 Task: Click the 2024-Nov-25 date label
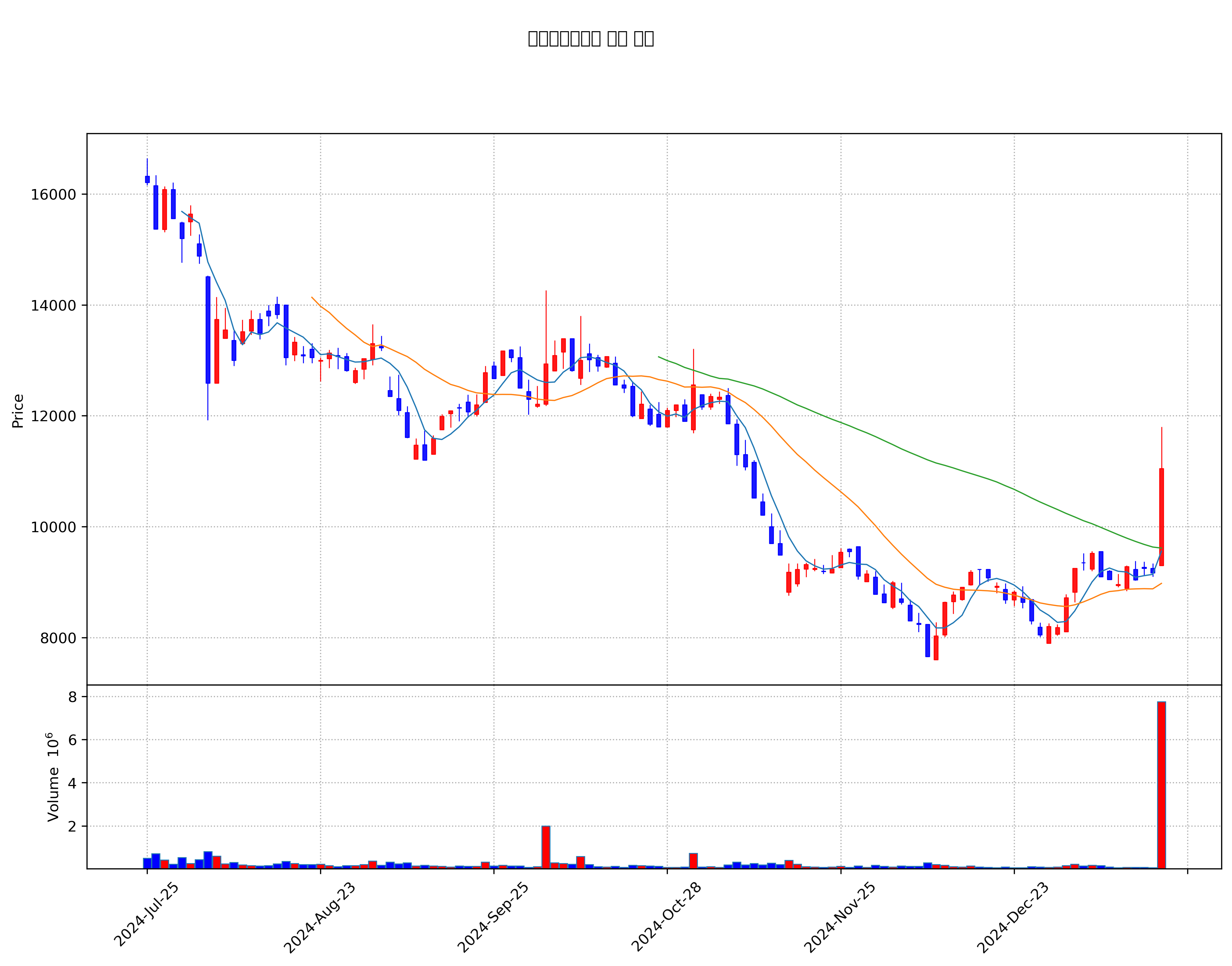840,917
